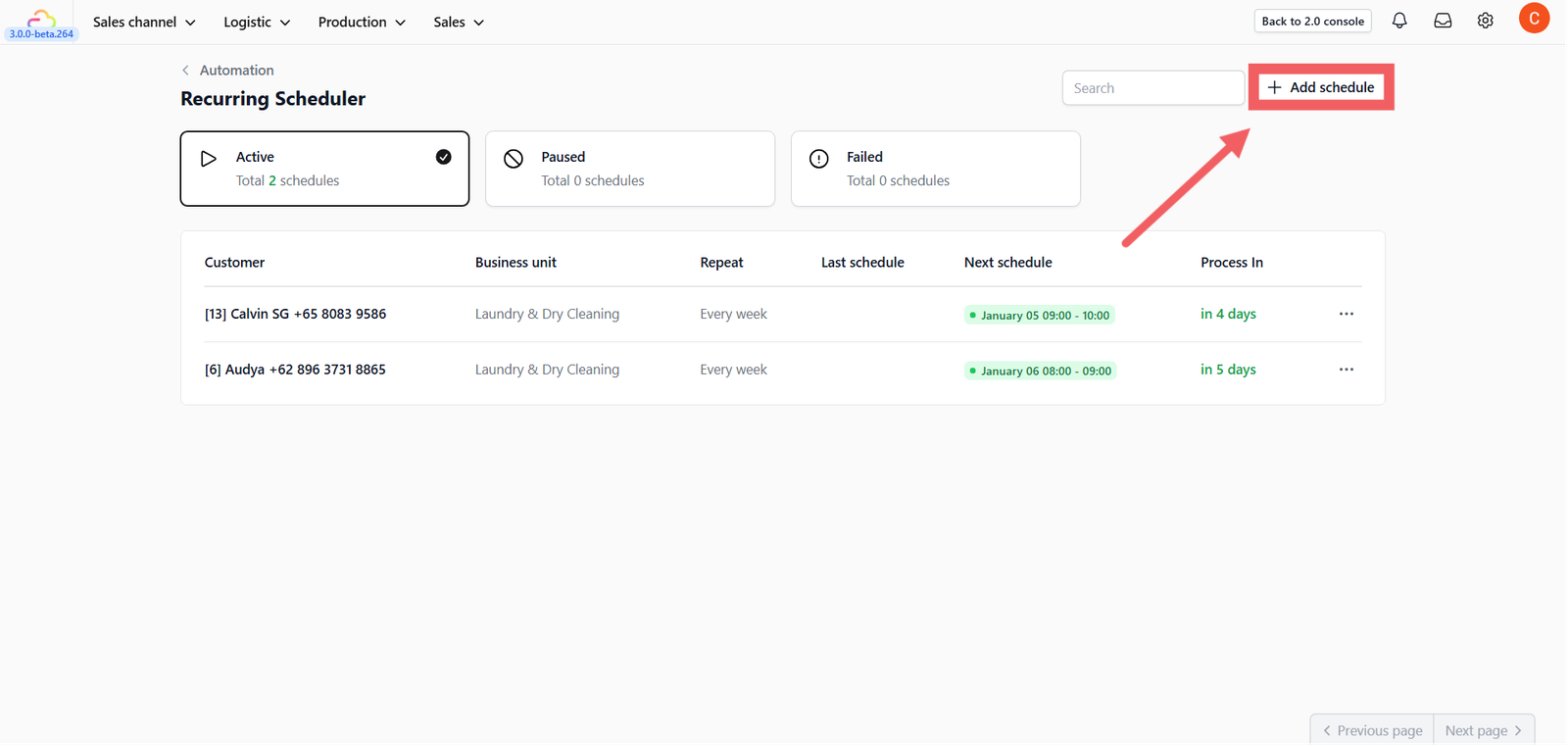Open the three-dot menu for Audya
The image size is (1568, 746).
pyautogui.click(x=1347, y=370)
